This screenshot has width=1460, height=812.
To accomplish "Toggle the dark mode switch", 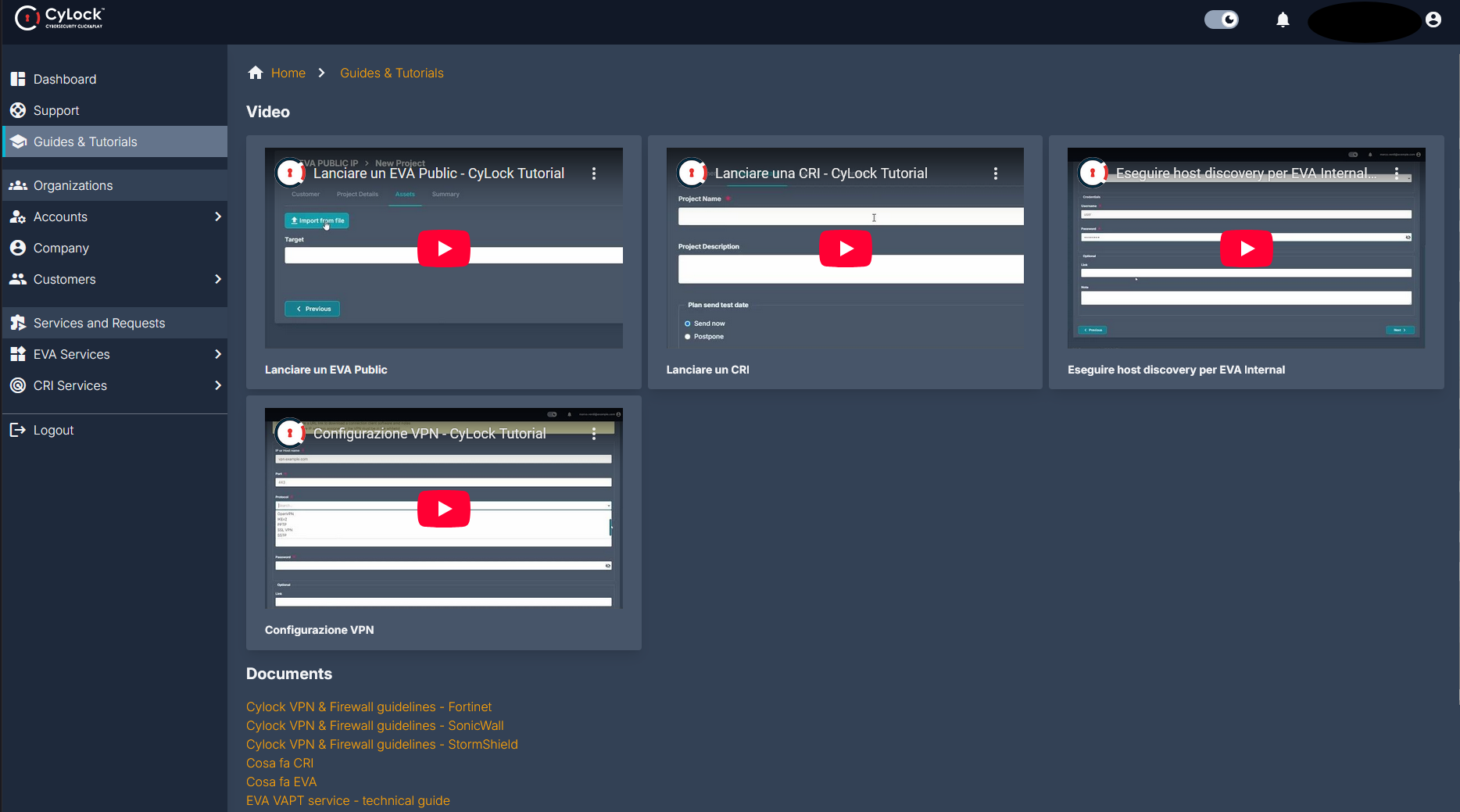I will coord(1221,20).
